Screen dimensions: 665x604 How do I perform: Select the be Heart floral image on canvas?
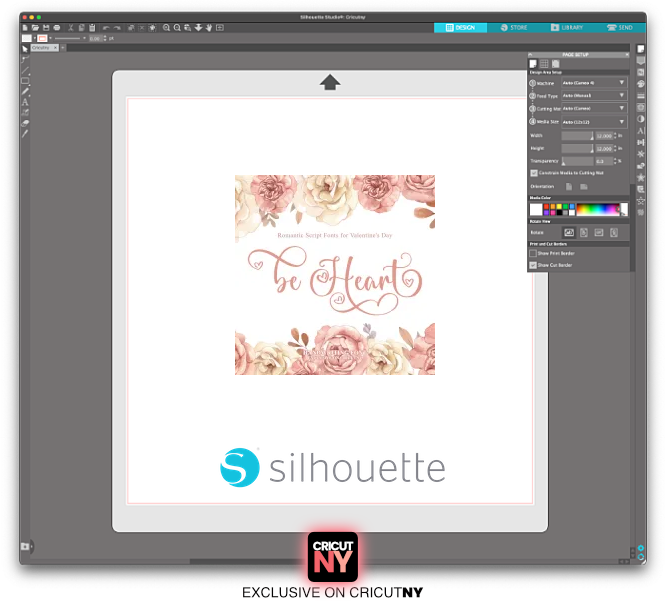(335, 275)
